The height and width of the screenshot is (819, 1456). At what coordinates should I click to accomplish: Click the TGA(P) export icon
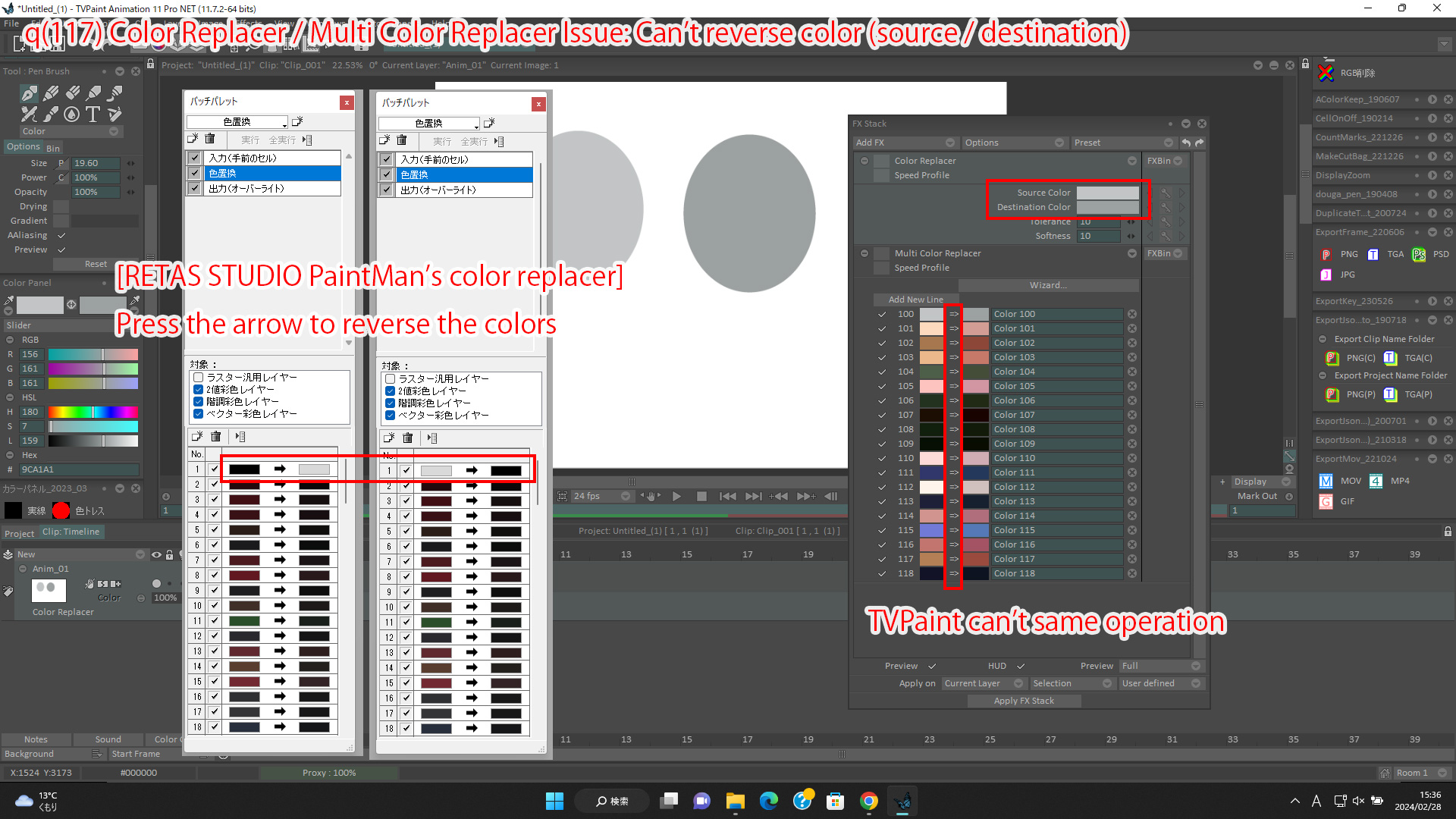(1390, 394)
